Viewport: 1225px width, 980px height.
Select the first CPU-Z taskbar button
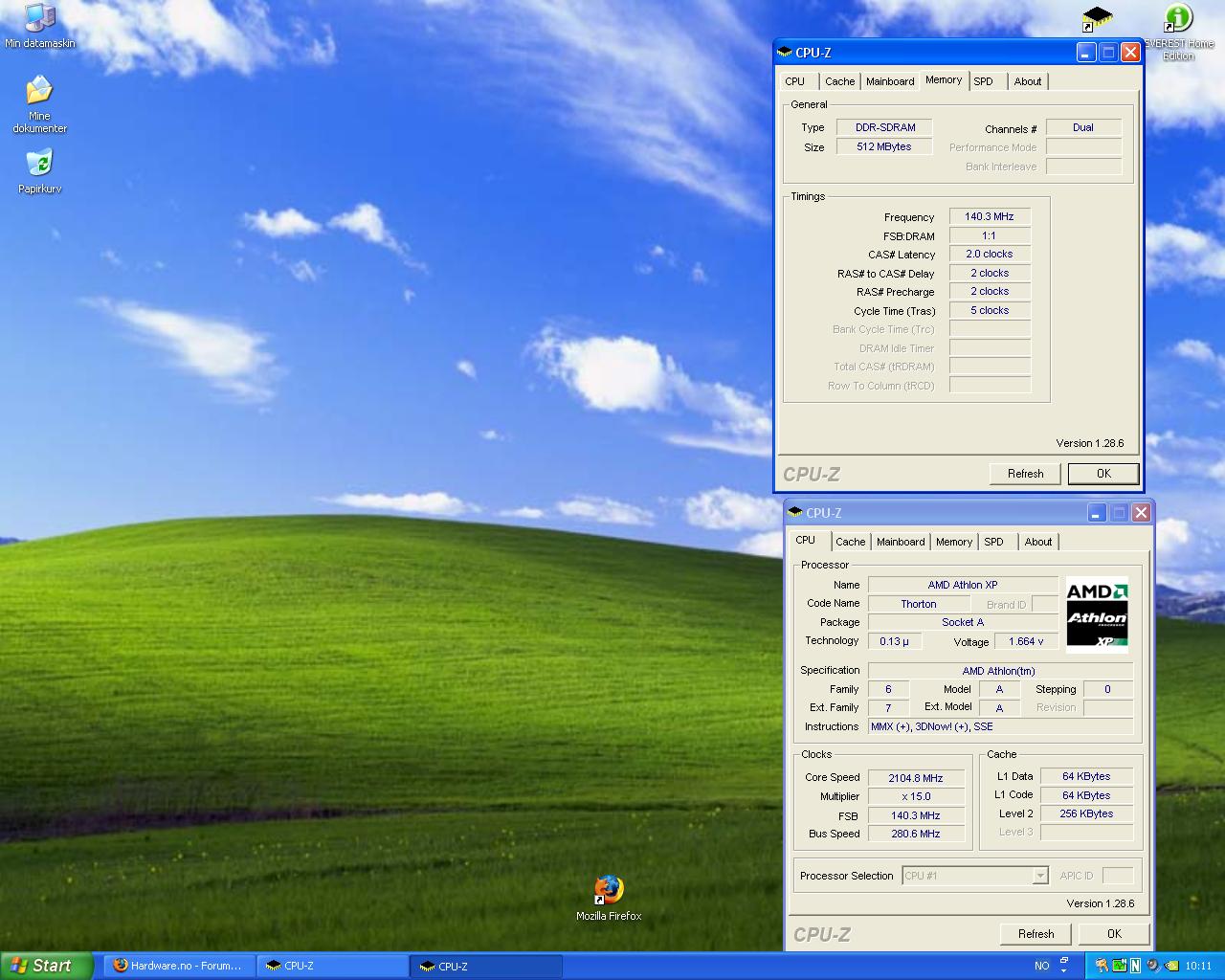[333, 966]
